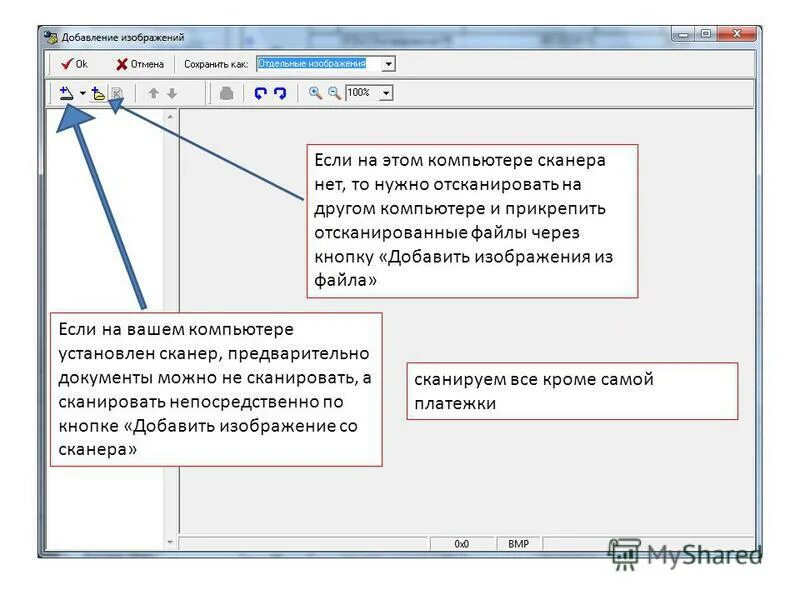The image size is (800, 600).
Task: Click the window title bar app icon
Action: click(50, 37)
